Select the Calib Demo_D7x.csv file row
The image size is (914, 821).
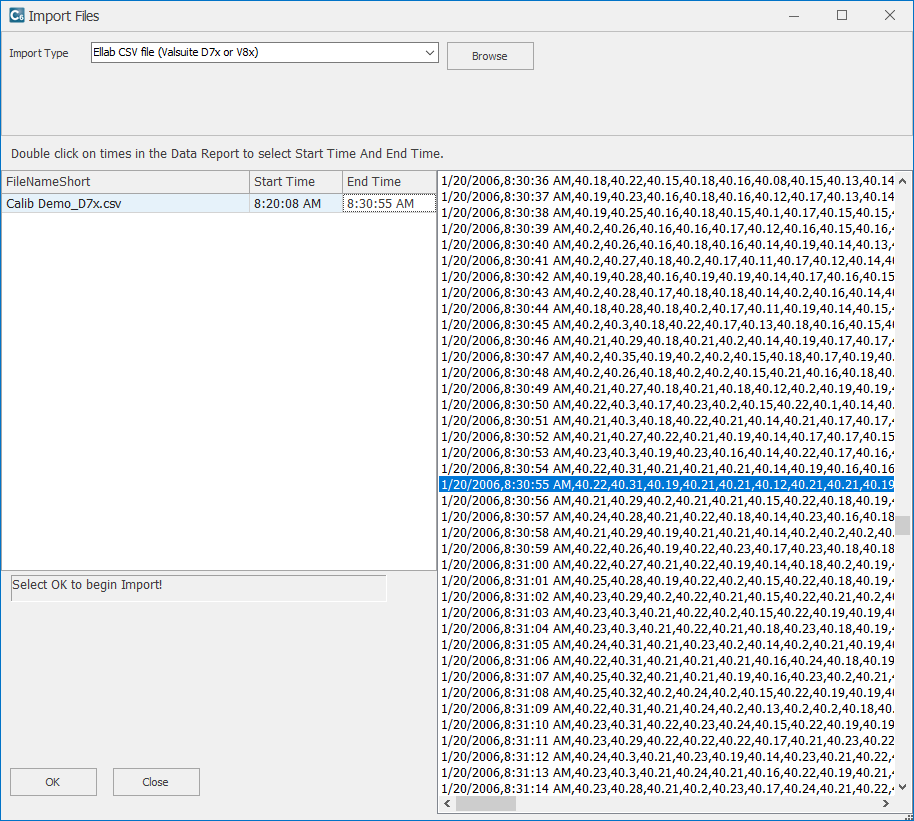pyautogui.click(x=125, y=204)
